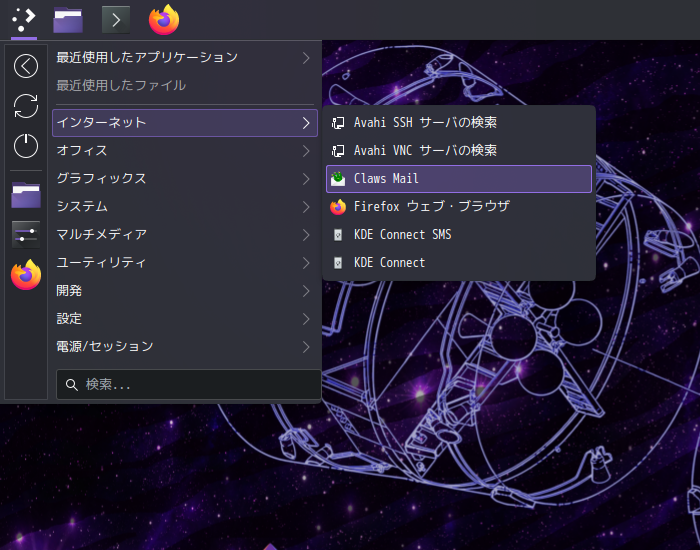Launch Firefox ウェブ・ブラウザ from submenu
Image resolution: width=700 pixels, height=550 pixels.
tap(459, 207)
